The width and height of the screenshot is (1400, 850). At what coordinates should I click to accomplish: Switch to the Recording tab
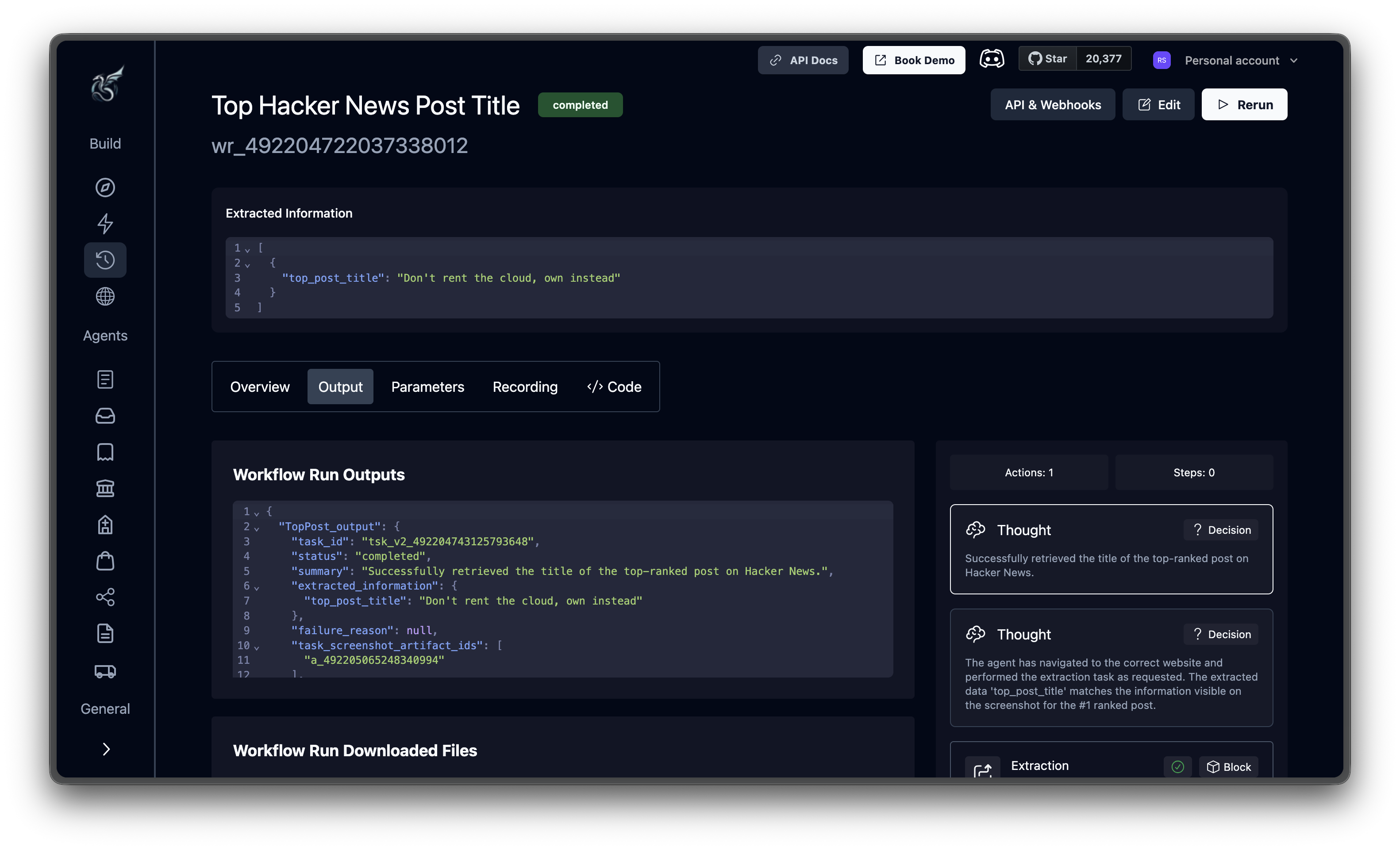point(525,387)
